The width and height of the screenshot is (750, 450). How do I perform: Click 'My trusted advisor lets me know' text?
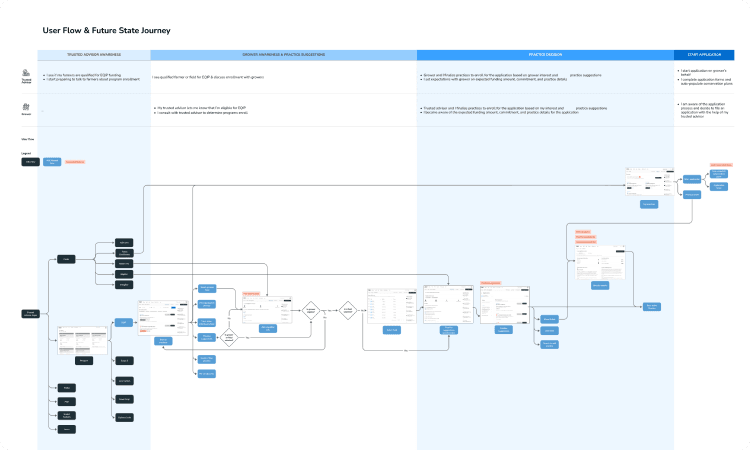click(x=201, y=108)
